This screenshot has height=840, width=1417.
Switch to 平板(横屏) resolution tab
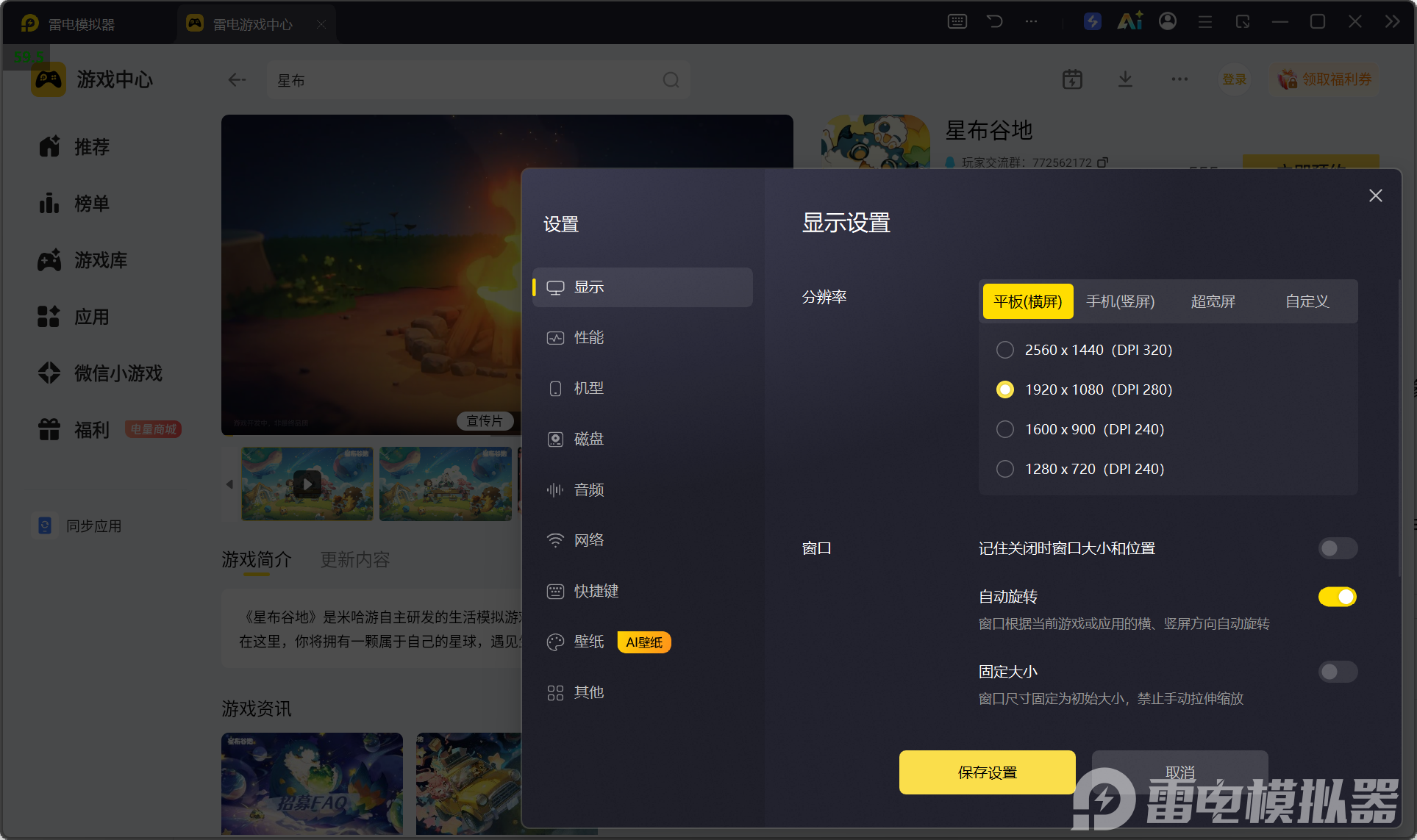1028,301
